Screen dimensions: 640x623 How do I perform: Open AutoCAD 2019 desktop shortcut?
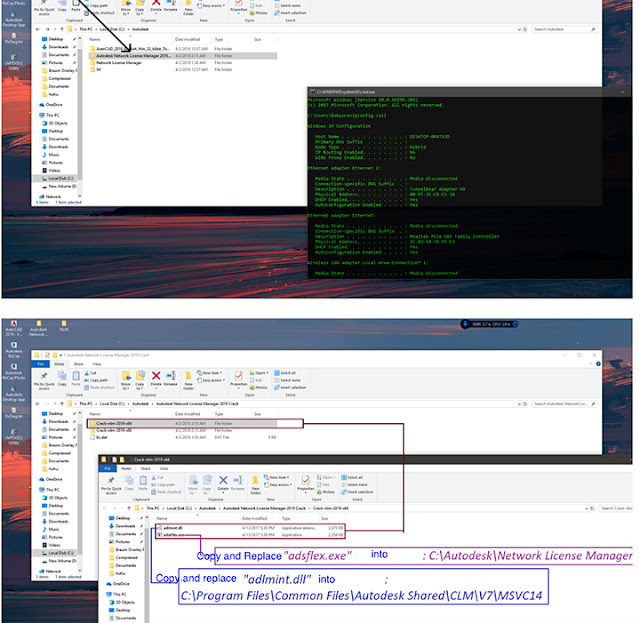13,328
